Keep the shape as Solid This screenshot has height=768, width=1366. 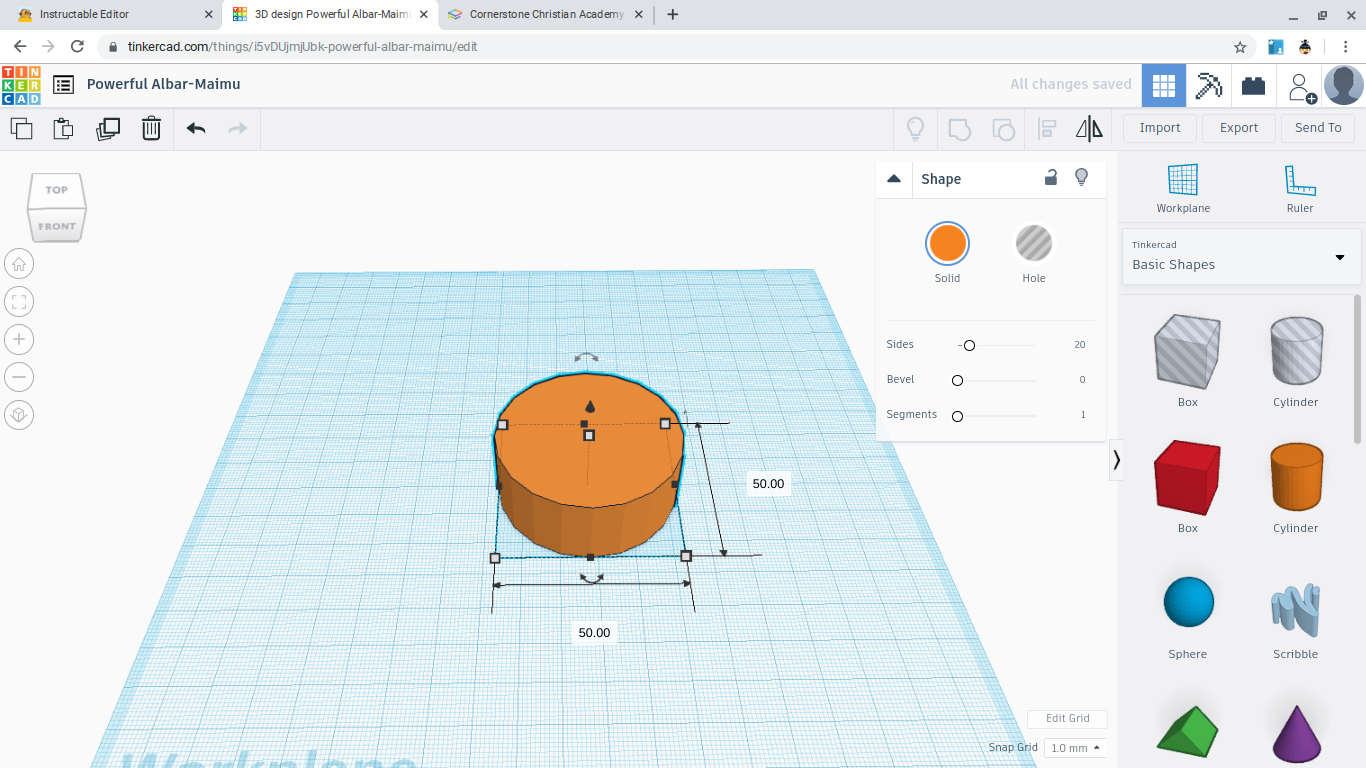point(946,243)
